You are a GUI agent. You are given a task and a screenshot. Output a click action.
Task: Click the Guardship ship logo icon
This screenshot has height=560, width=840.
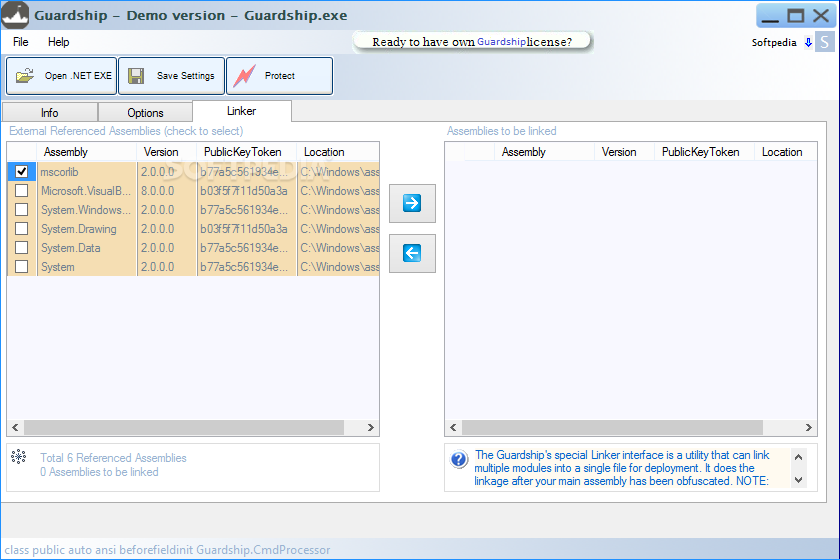pyautogui.click(x=15, y=15)
